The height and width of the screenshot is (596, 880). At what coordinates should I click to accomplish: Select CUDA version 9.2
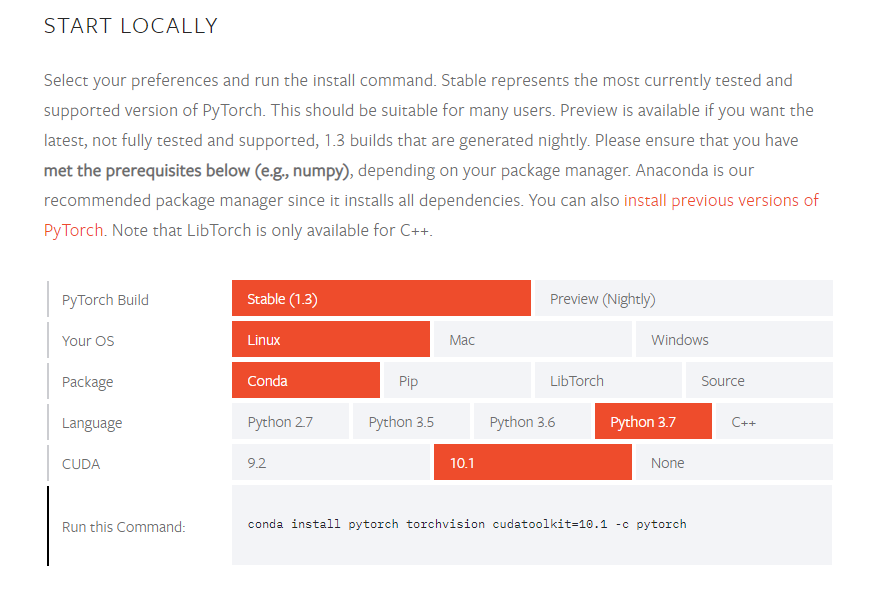(331, 462)
